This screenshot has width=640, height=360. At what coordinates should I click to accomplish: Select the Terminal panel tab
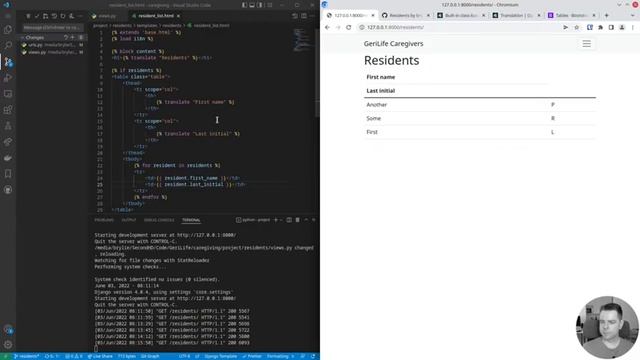coord(191,220)
